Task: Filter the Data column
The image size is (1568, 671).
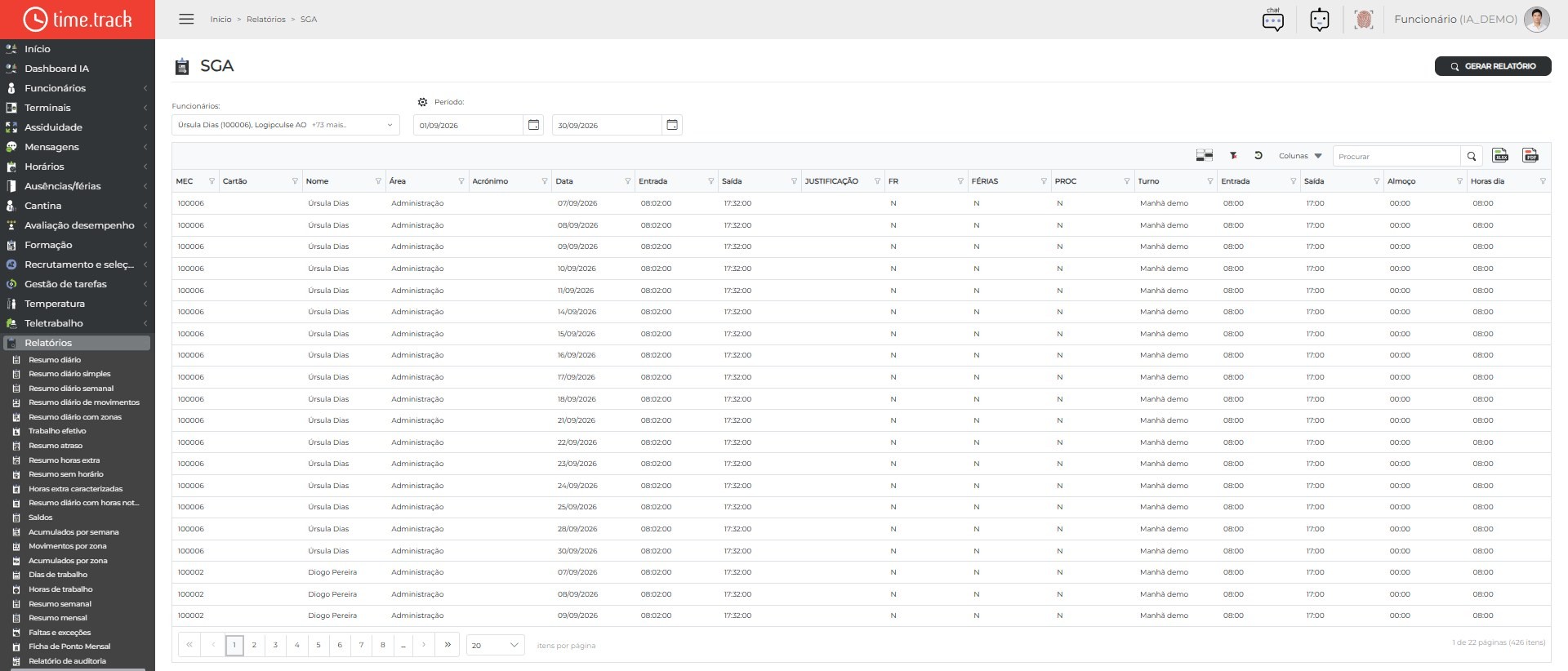Action: pyautogui.click(x=627, y=181)
